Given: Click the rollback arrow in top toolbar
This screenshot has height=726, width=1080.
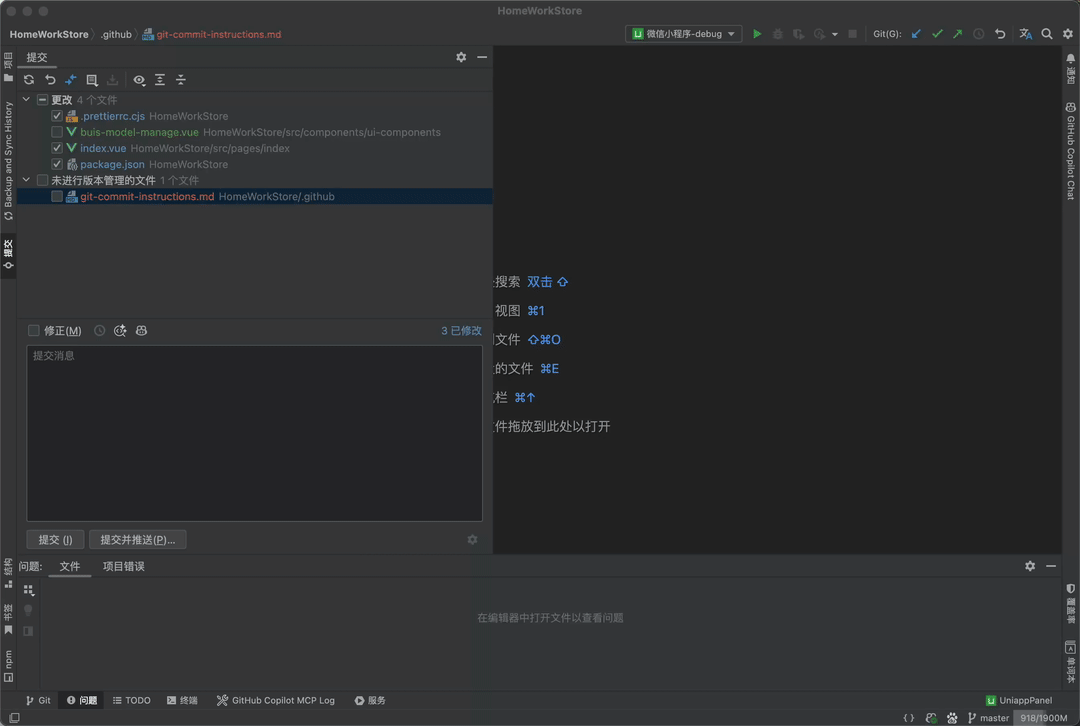Looking at the screenshot, I should [1000, 34].
